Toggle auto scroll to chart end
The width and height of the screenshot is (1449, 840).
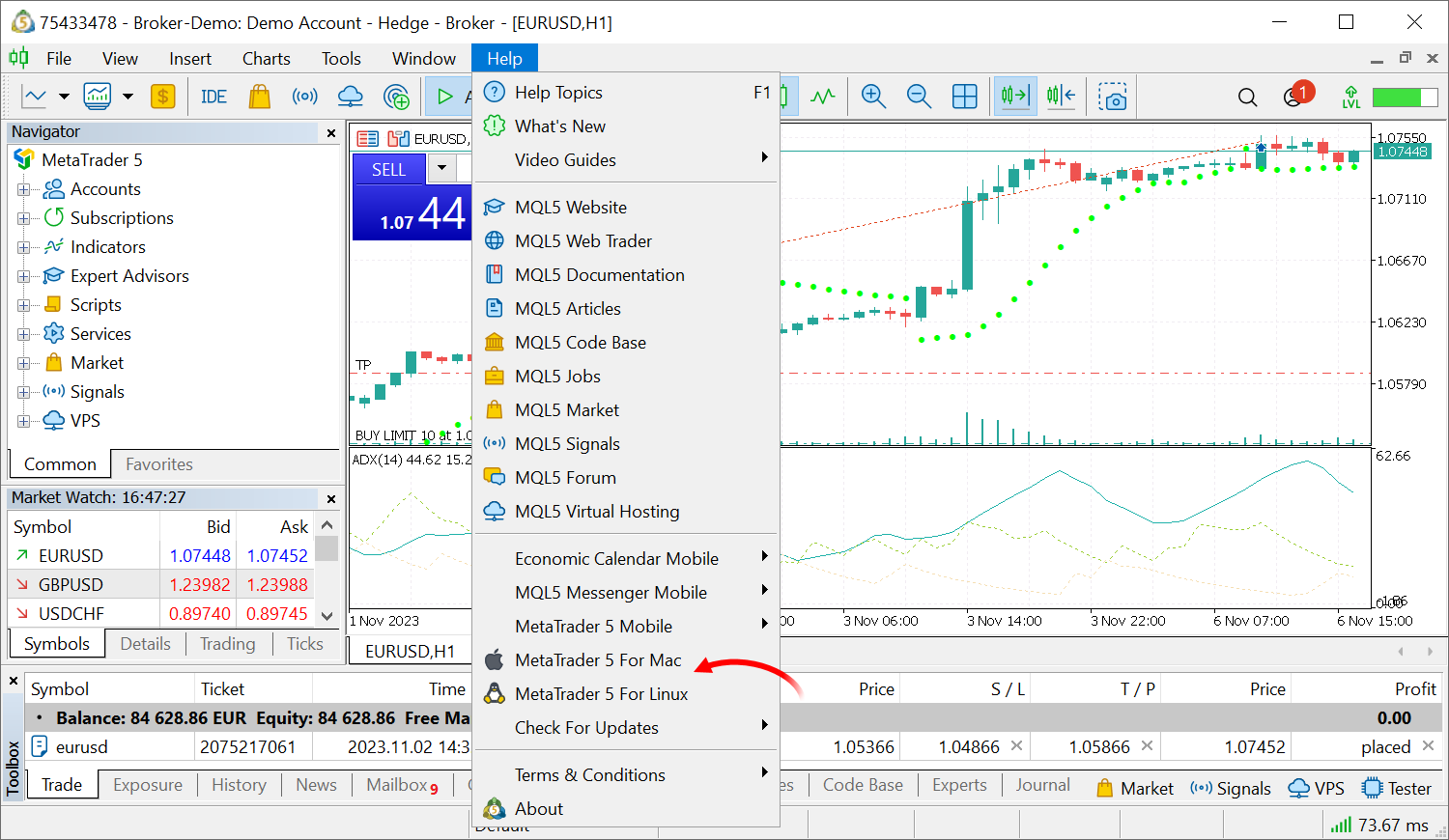tap(1015, 96)
